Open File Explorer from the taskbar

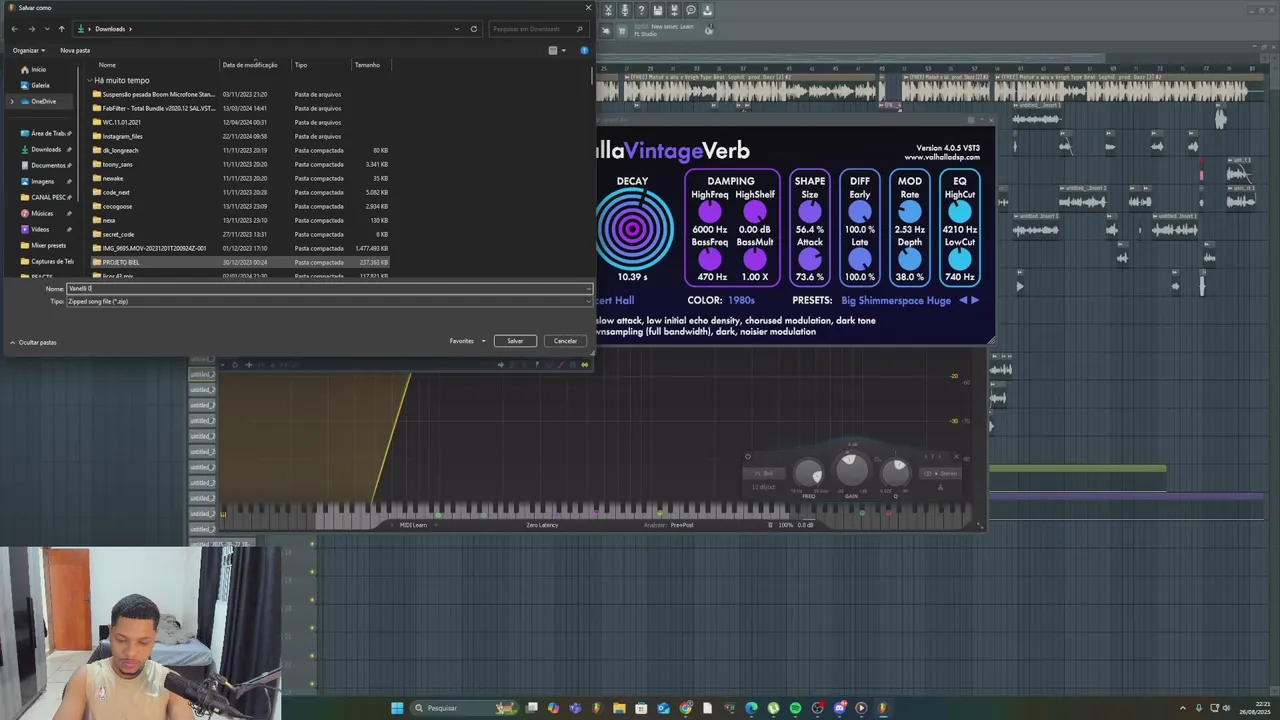(x=619, y=708)
